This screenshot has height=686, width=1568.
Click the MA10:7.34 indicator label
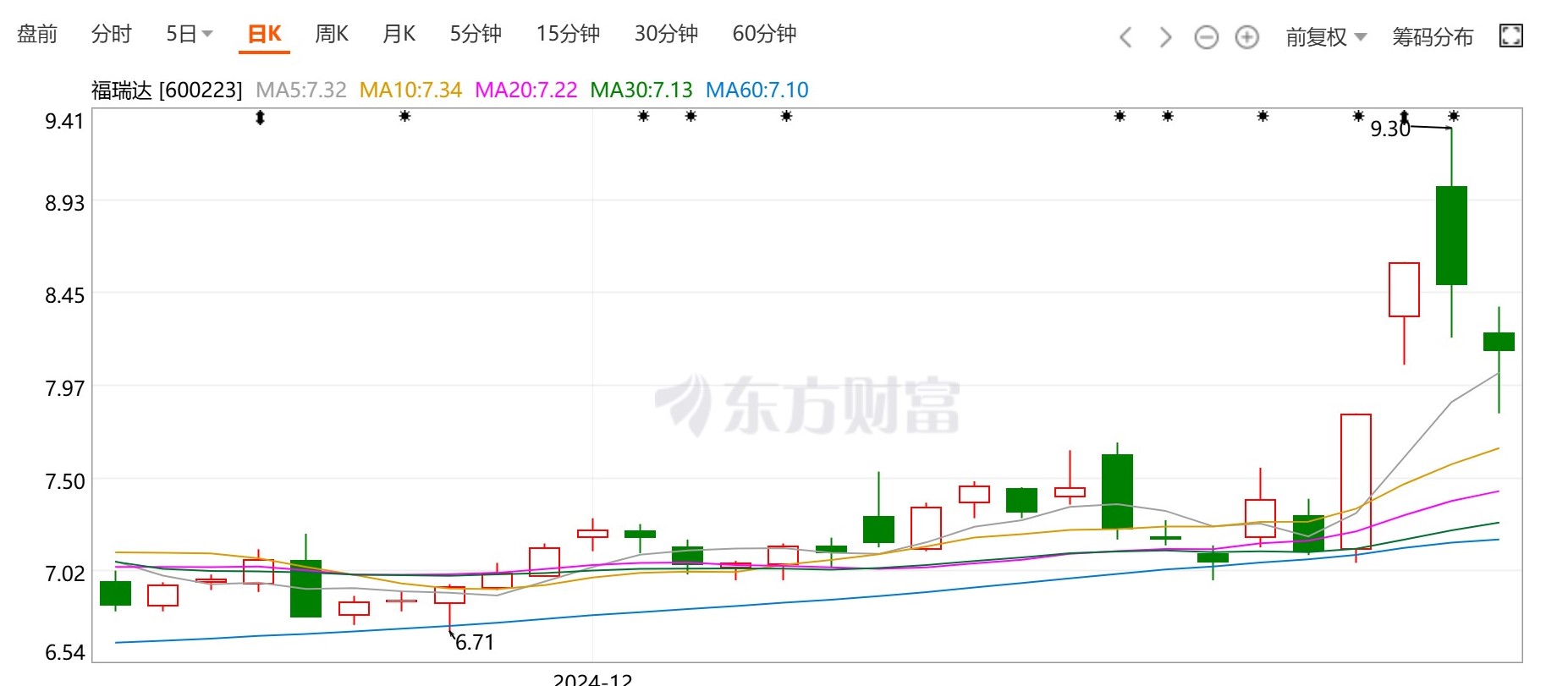pyautogui.click(x=410, y=90)
